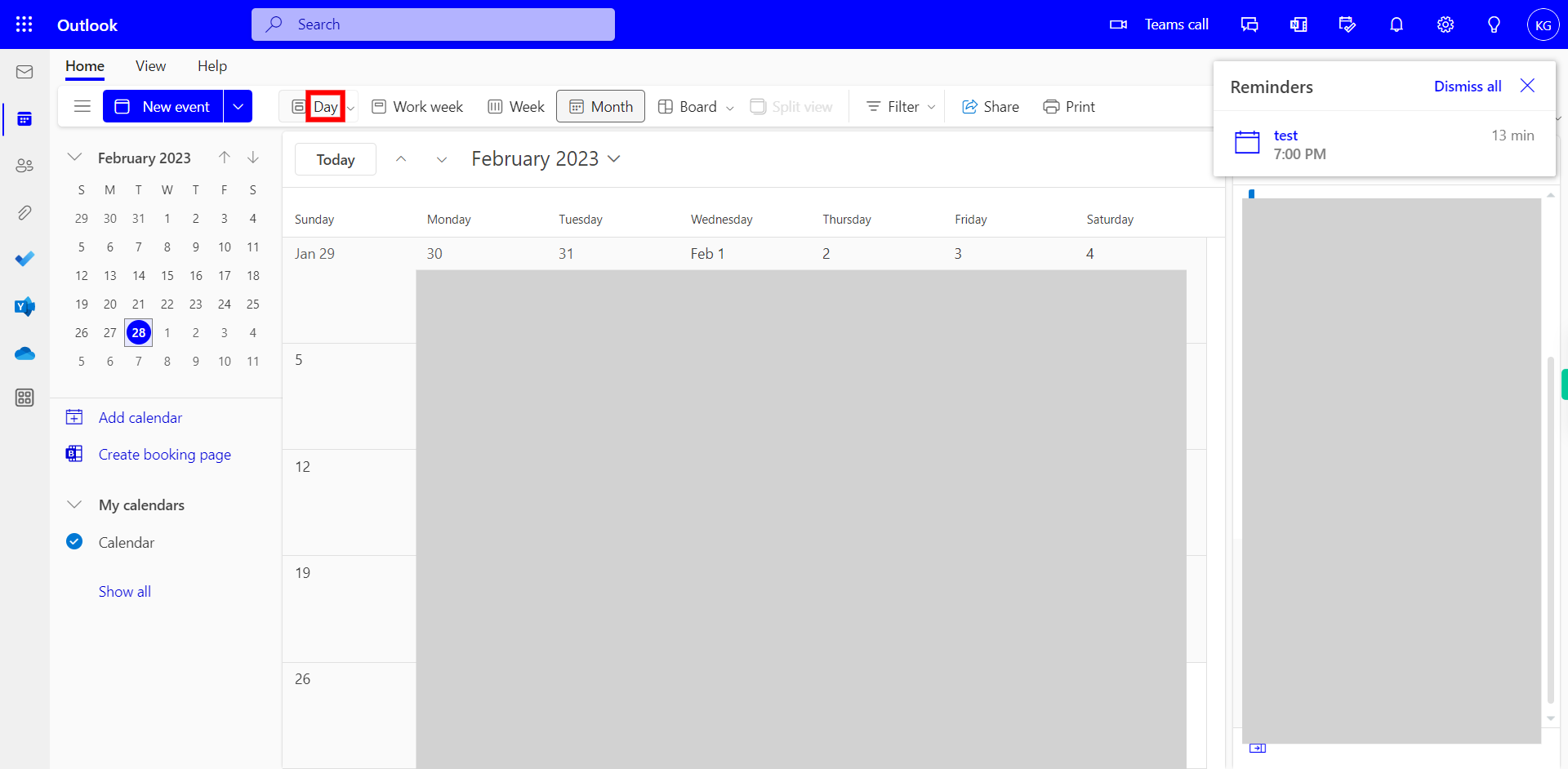Image resolution: width=1568 pixels, height=769 pixels.
Task: Click Show all calendars
Action: pos(125,591)
